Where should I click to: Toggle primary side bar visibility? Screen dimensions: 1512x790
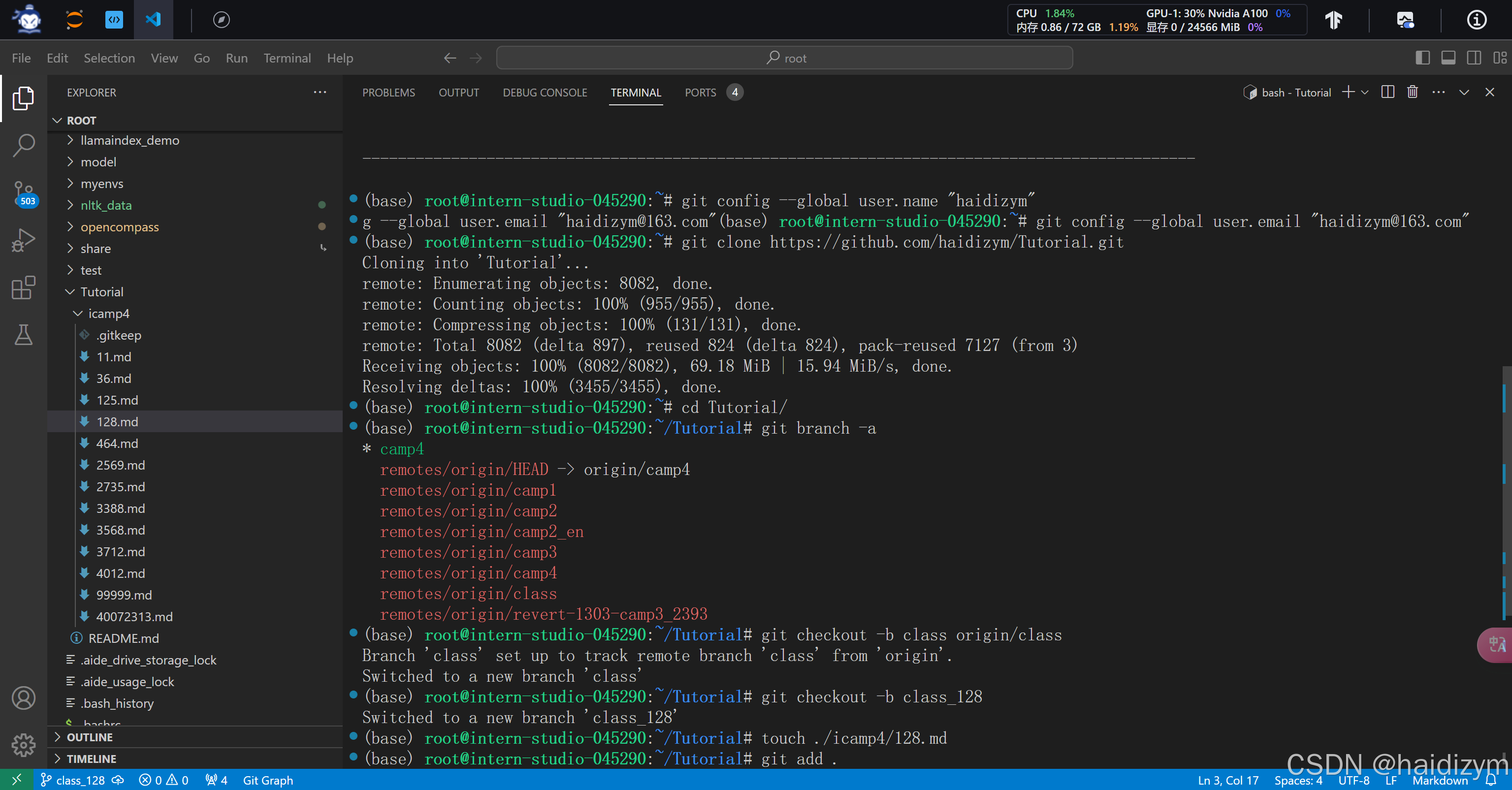[x=1422, y=58]
